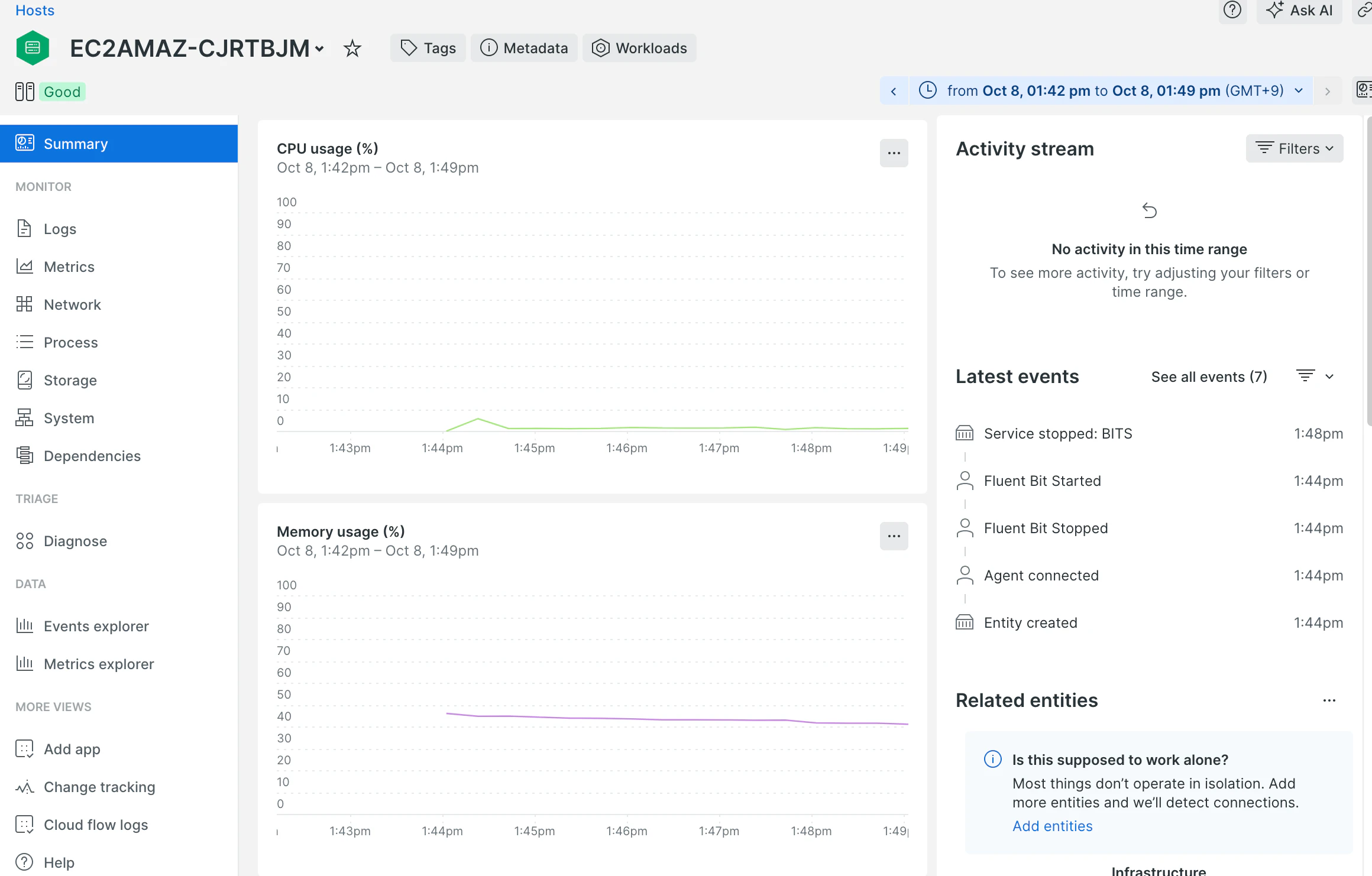Expand the Activity stream Filters dropdown
Screen dimensions: 1372x876
(x=1295, y=148)
